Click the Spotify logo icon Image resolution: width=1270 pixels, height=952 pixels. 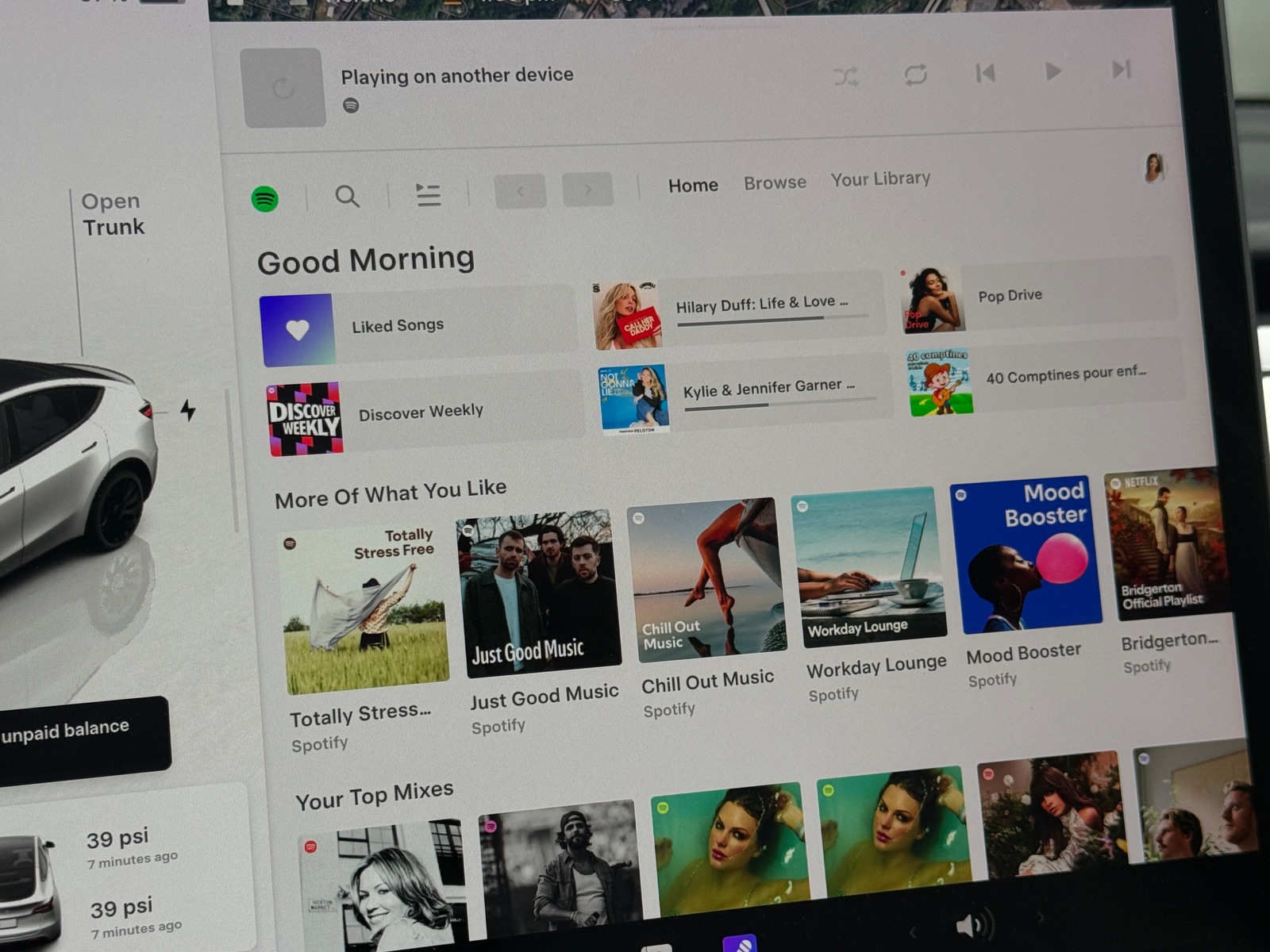pos(265,198)
